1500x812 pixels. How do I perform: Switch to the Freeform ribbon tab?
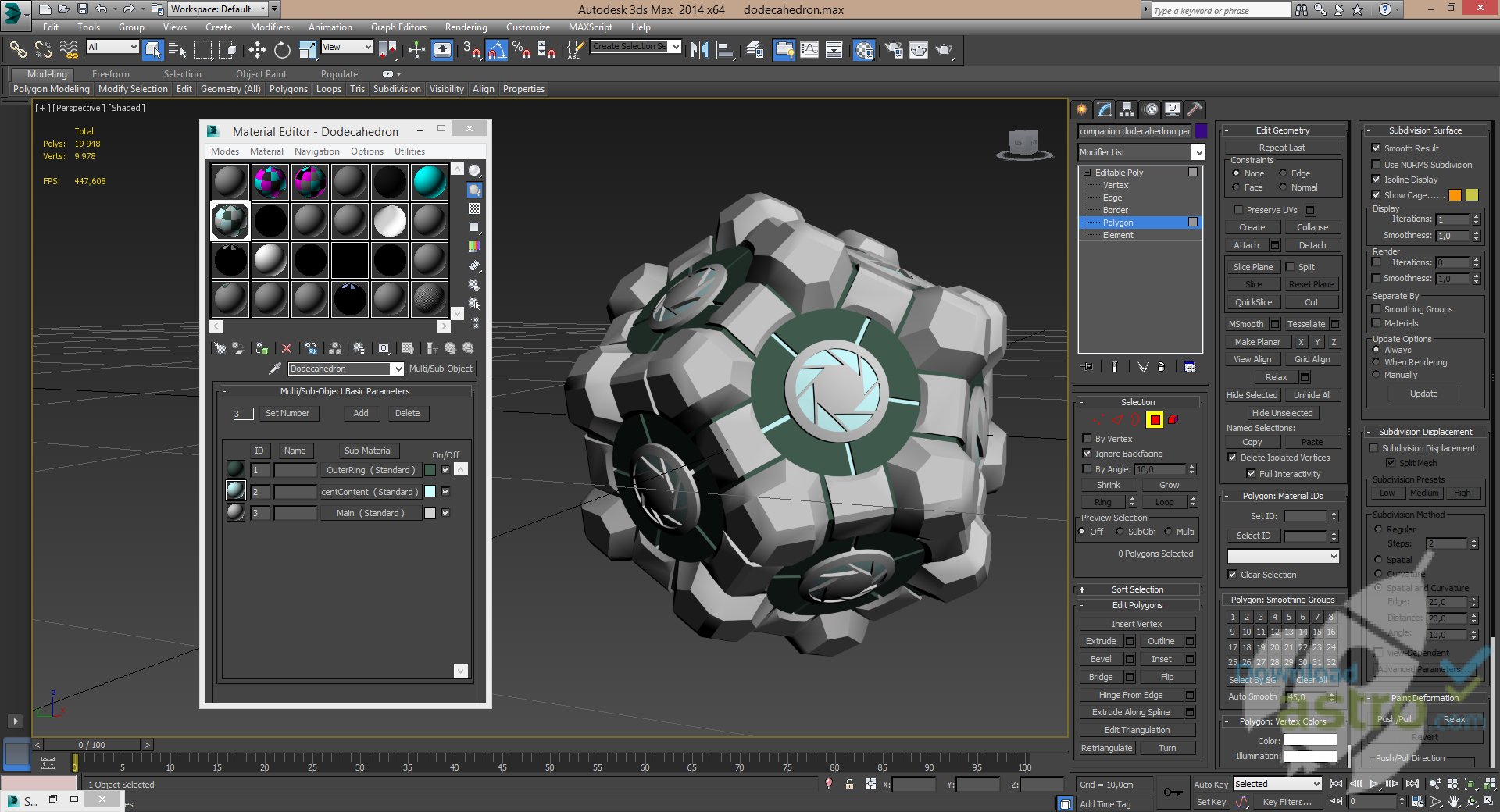[110, 73]
